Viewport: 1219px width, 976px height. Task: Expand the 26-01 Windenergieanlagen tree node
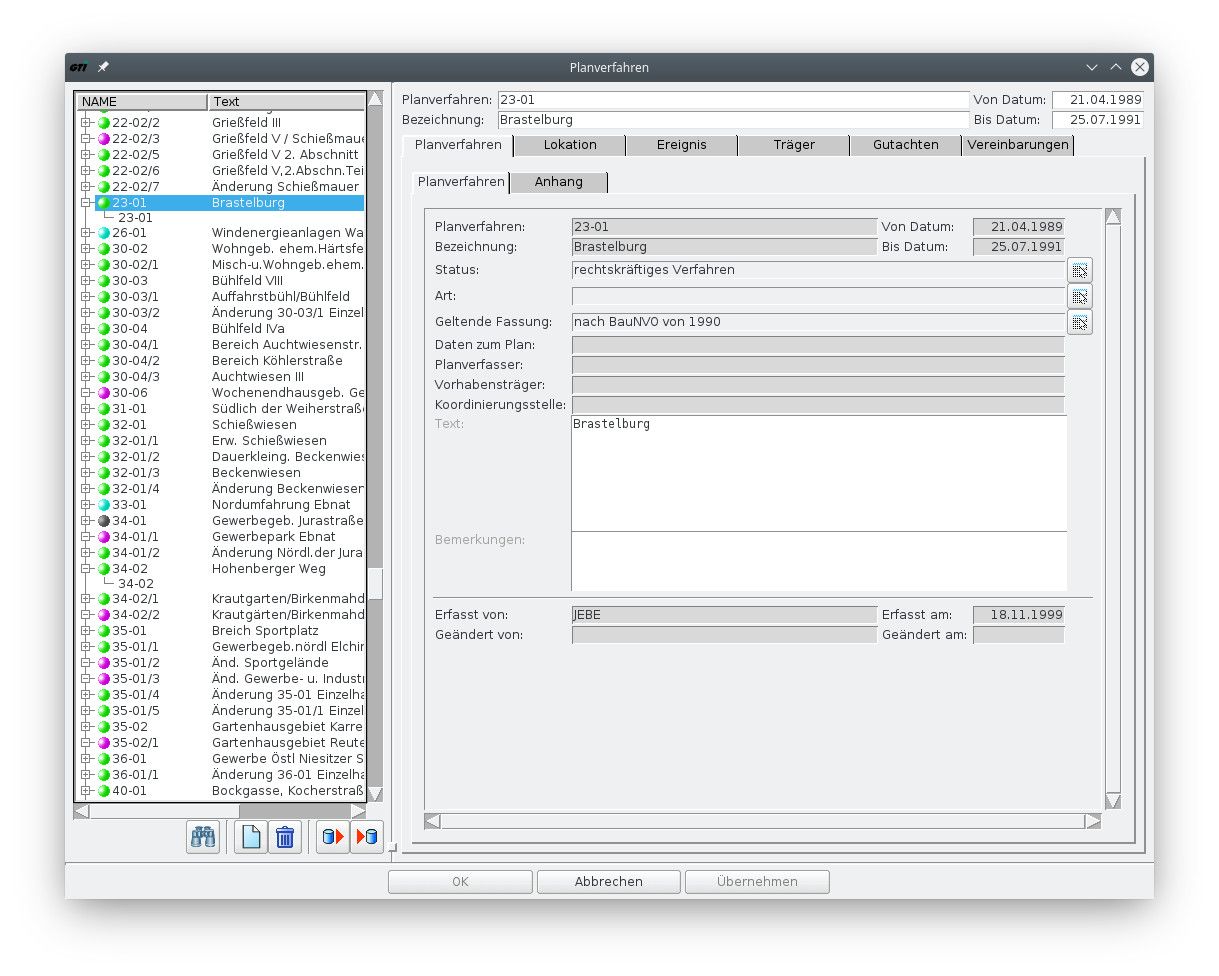(86, 233)
